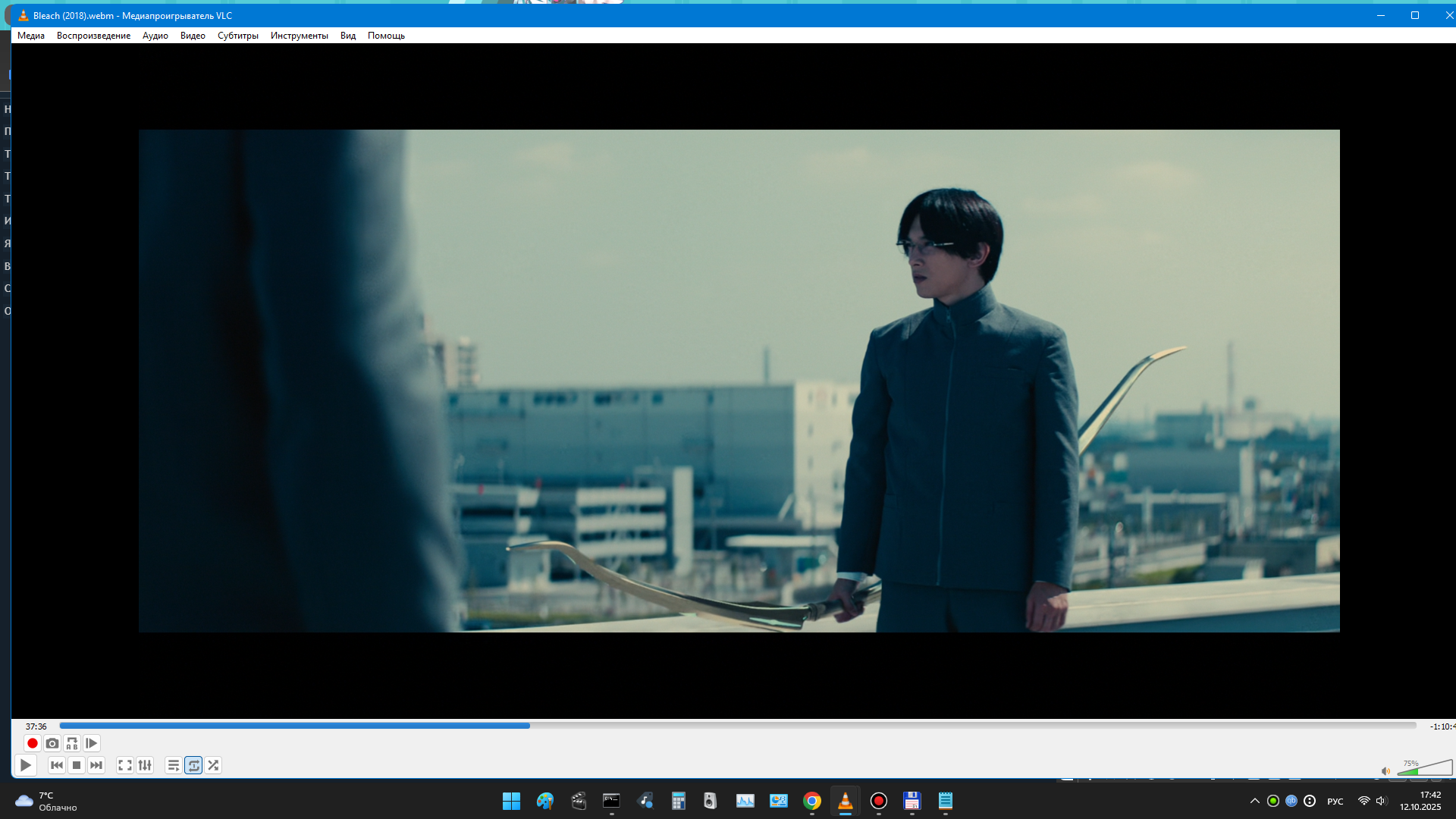1456x819 pixels.
Task: Open Google Chrome from the taskbar
Action: click(811, 801)
